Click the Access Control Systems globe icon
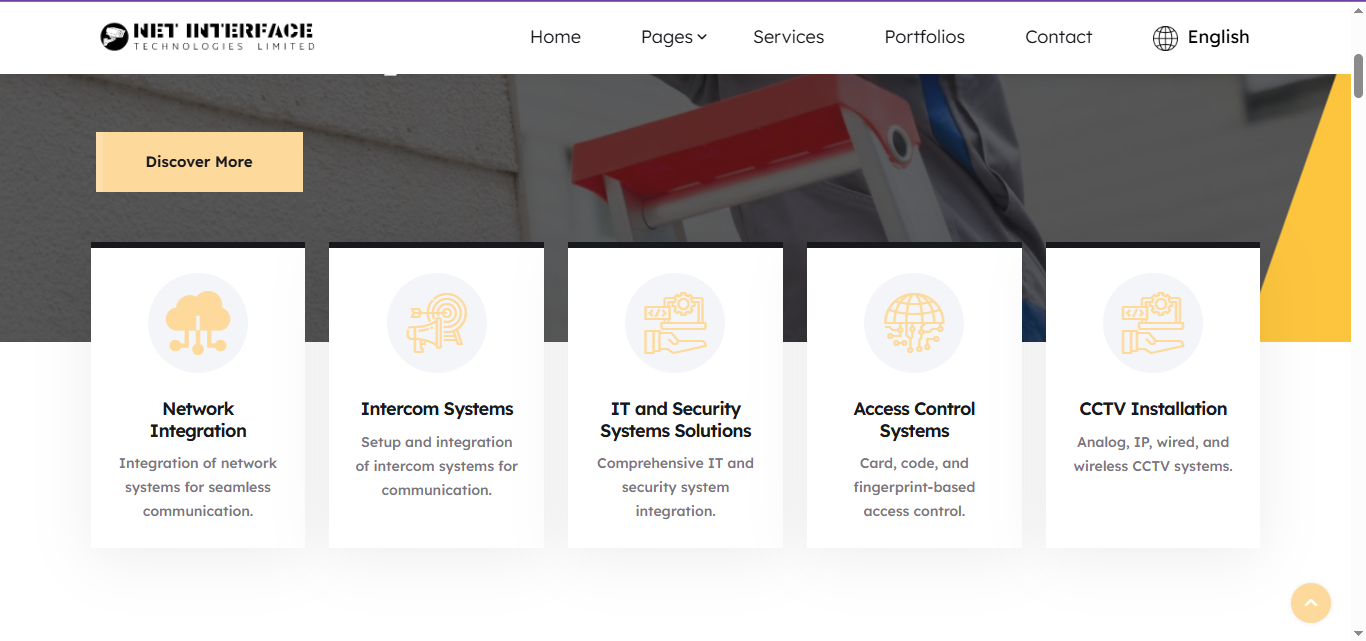This screenshot has height=641, width=1366. point(914,323)
